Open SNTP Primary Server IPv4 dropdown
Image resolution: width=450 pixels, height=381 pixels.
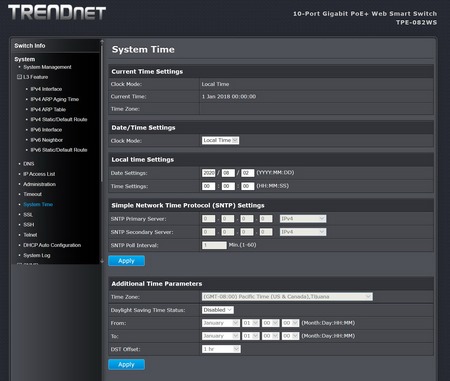[x=303, y=219]
